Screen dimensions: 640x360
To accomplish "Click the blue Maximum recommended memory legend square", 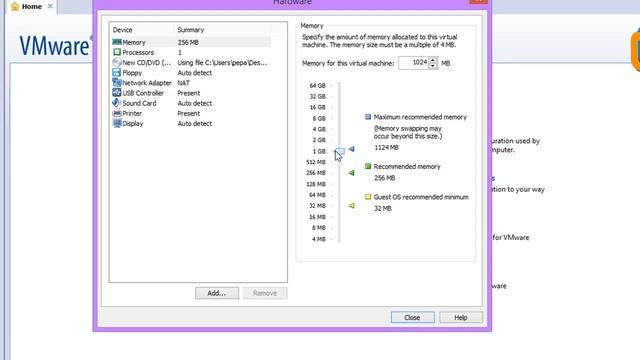I will (x=368, y=117).
